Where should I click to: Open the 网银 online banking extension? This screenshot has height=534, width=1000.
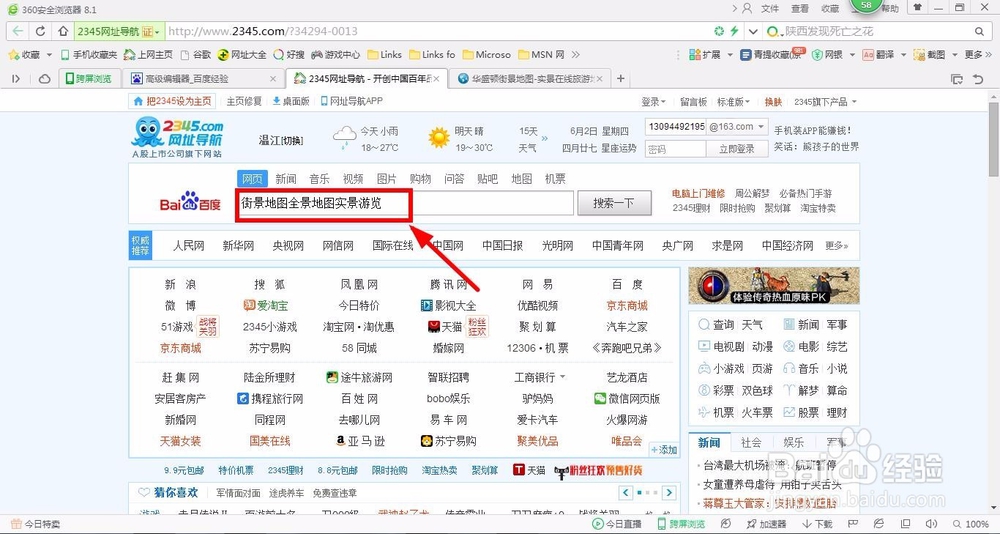tap(828, 55)
